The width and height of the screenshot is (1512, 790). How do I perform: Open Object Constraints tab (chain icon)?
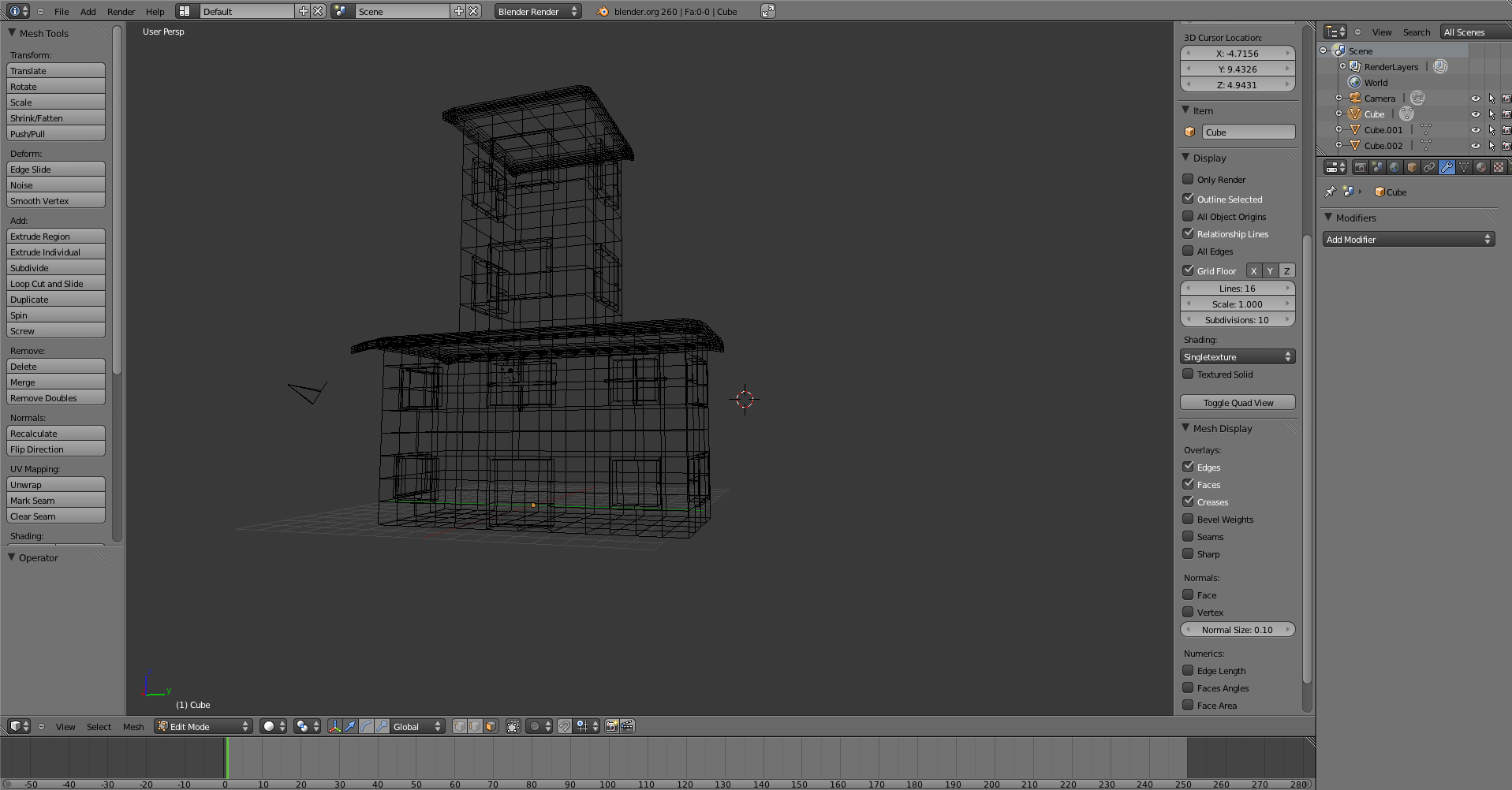coord(1429,167)
